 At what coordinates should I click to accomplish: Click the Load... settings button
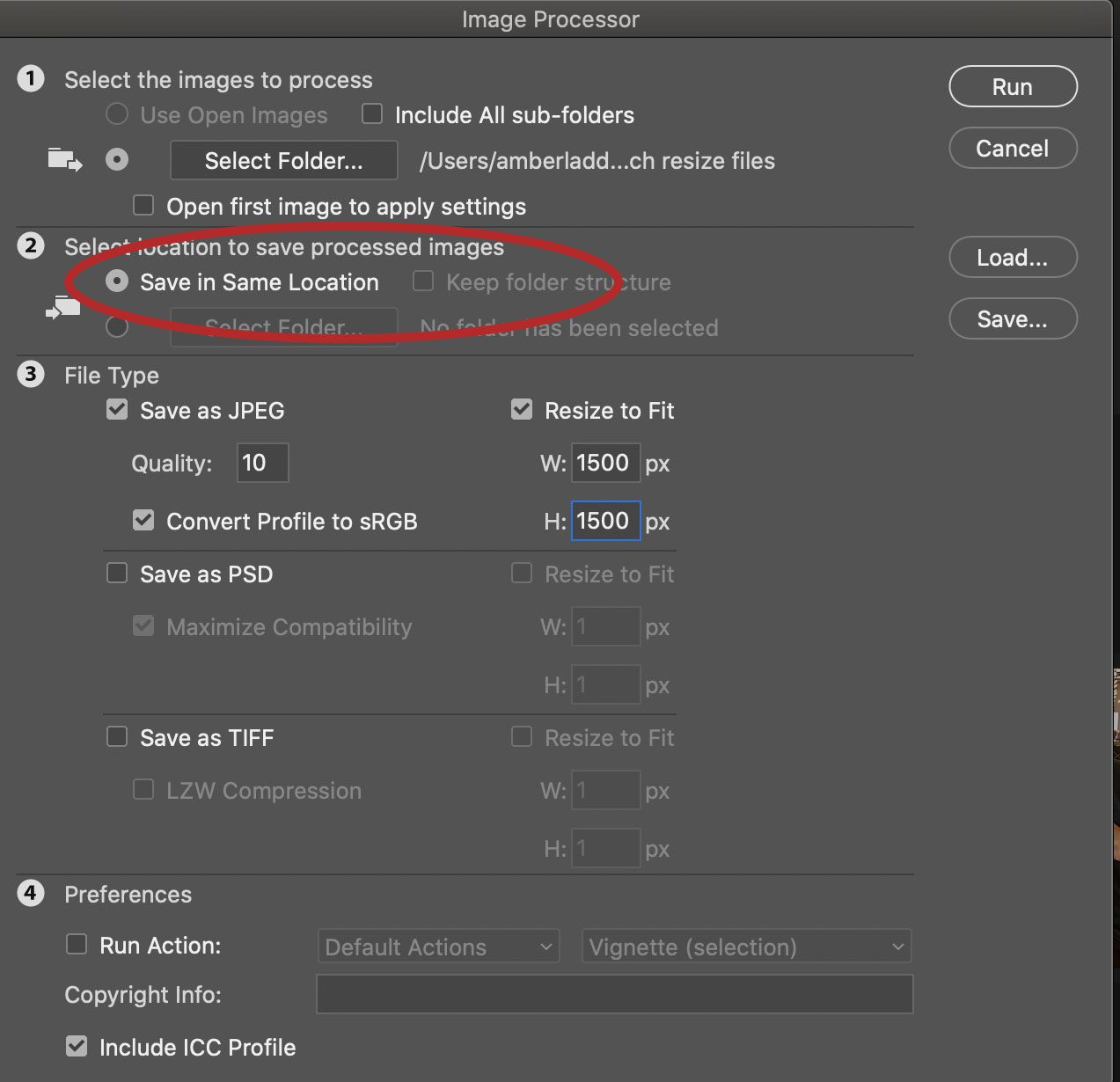click(x=1013, y=258)
